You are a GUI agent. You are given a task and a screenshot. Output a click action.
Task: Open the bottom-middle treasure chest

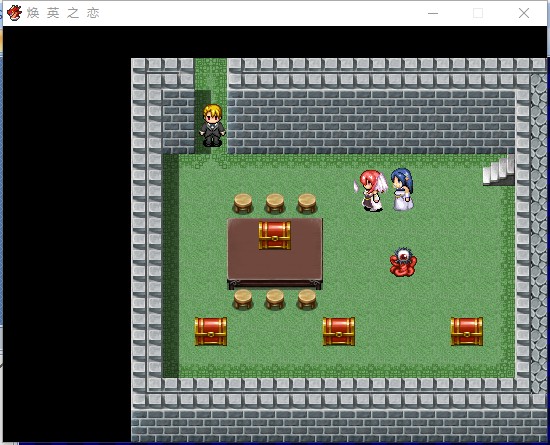(x=339, y=331)
